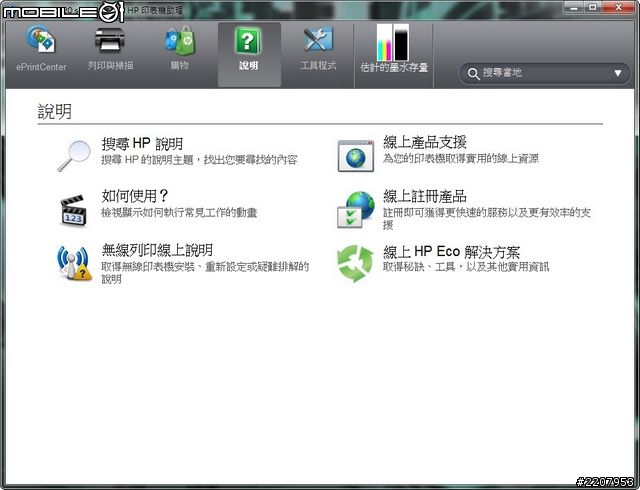Select the 說明 question mark icon
640x490 pixels.
coord(248,41)
